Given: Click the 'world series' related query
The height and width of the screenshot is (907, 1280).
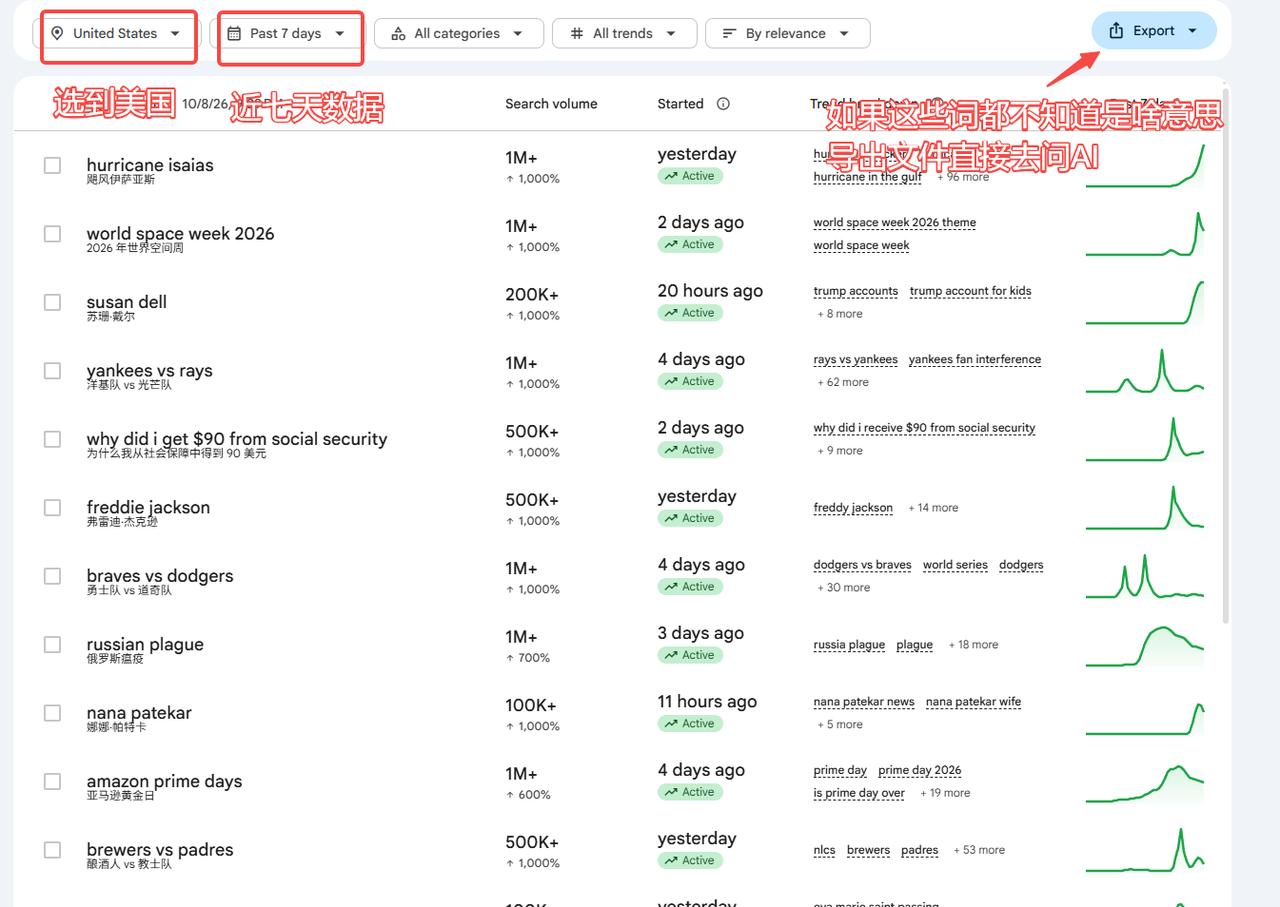Looking at the screenshot, I should (x=955, y=565).
